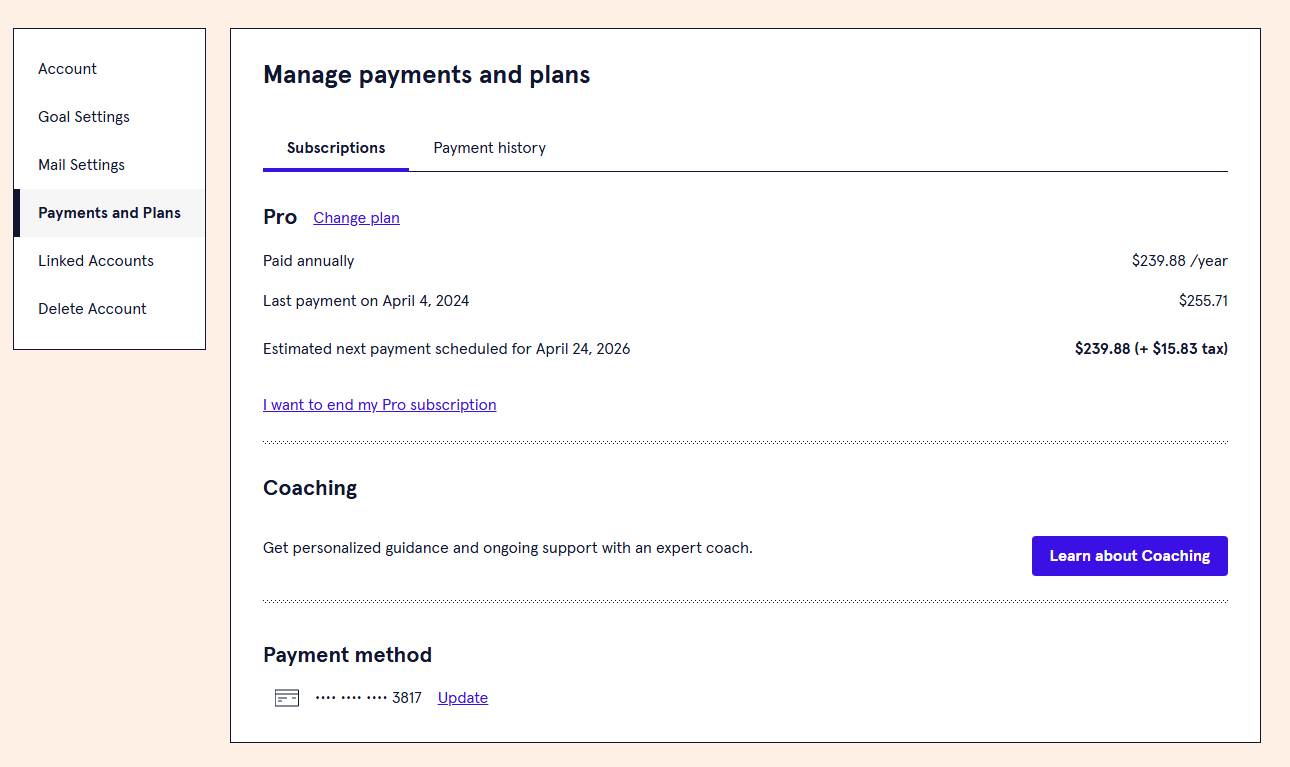Go to Goal Settings in sidebar
This screenshot has height=767, width=1290.
(84, 117)
